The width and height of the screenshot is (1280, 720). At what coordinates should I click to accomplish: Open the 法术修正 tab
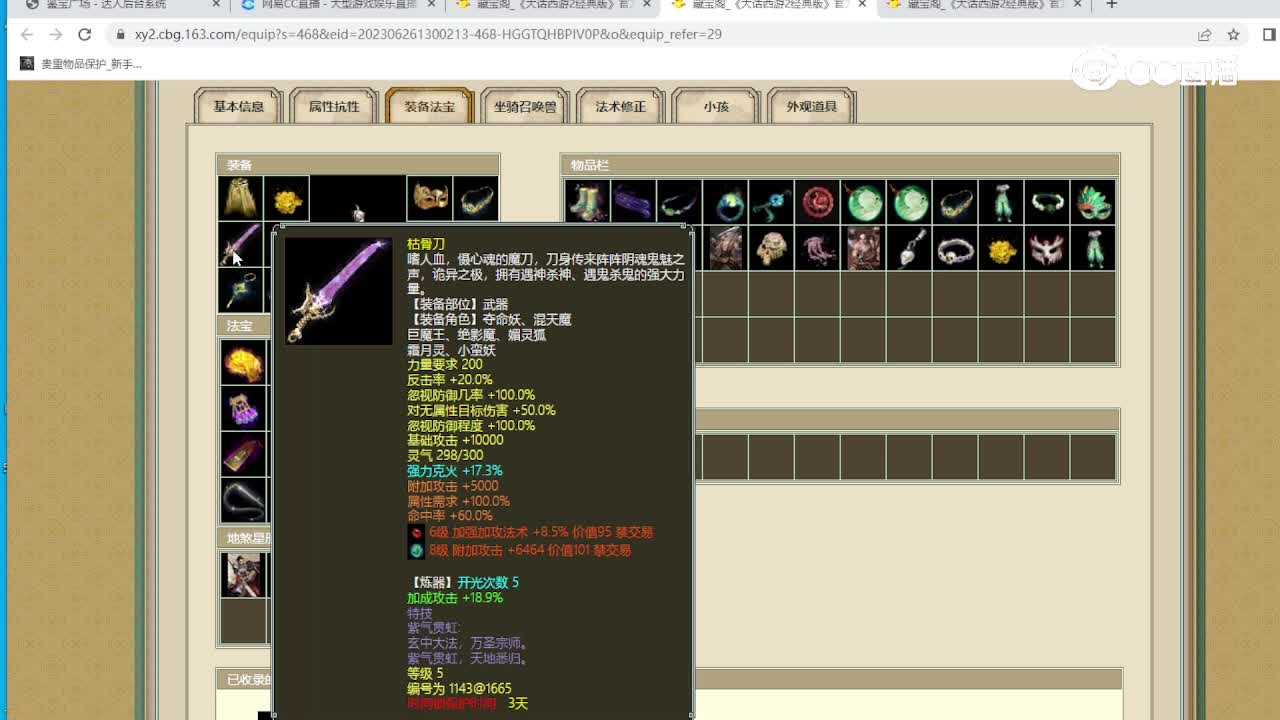click(620, 106)
